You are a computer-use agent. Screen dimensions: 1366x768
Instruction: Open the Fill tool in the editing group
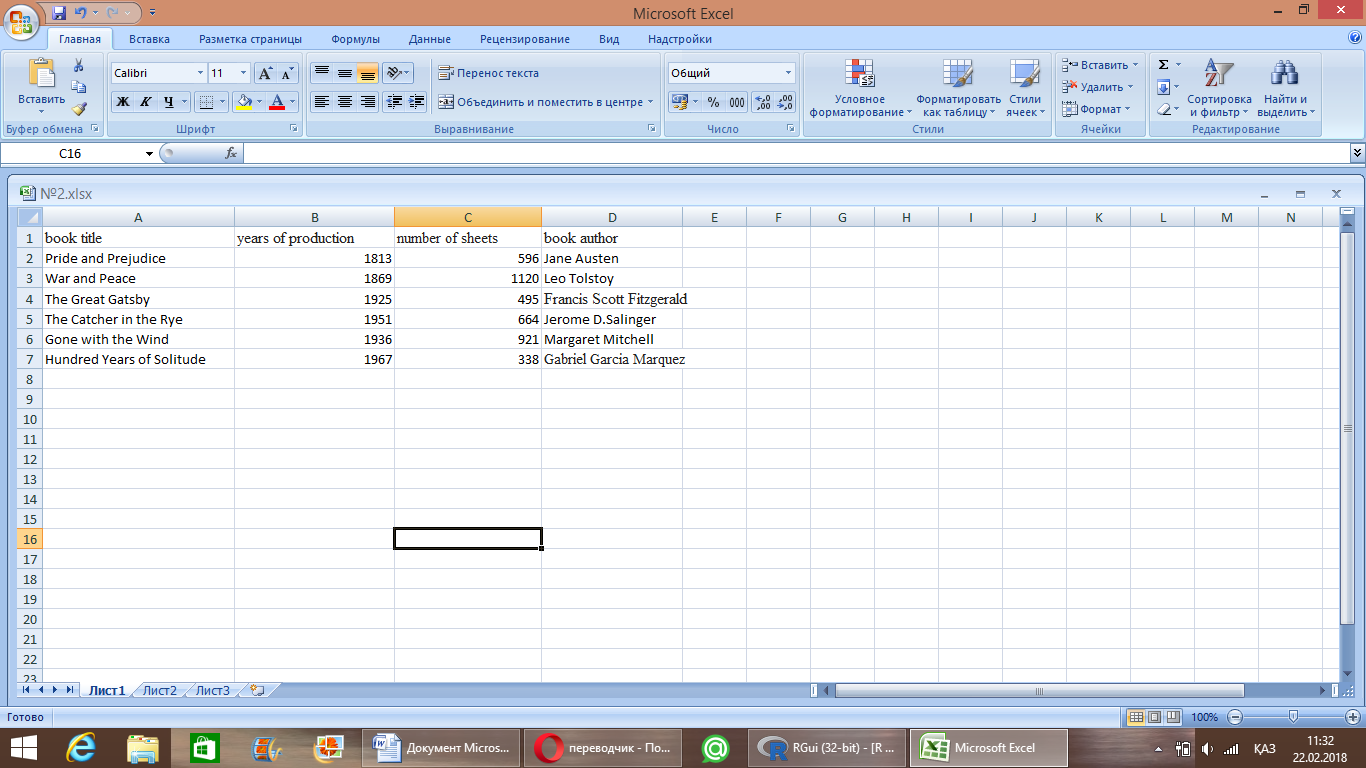(1163, 87)
